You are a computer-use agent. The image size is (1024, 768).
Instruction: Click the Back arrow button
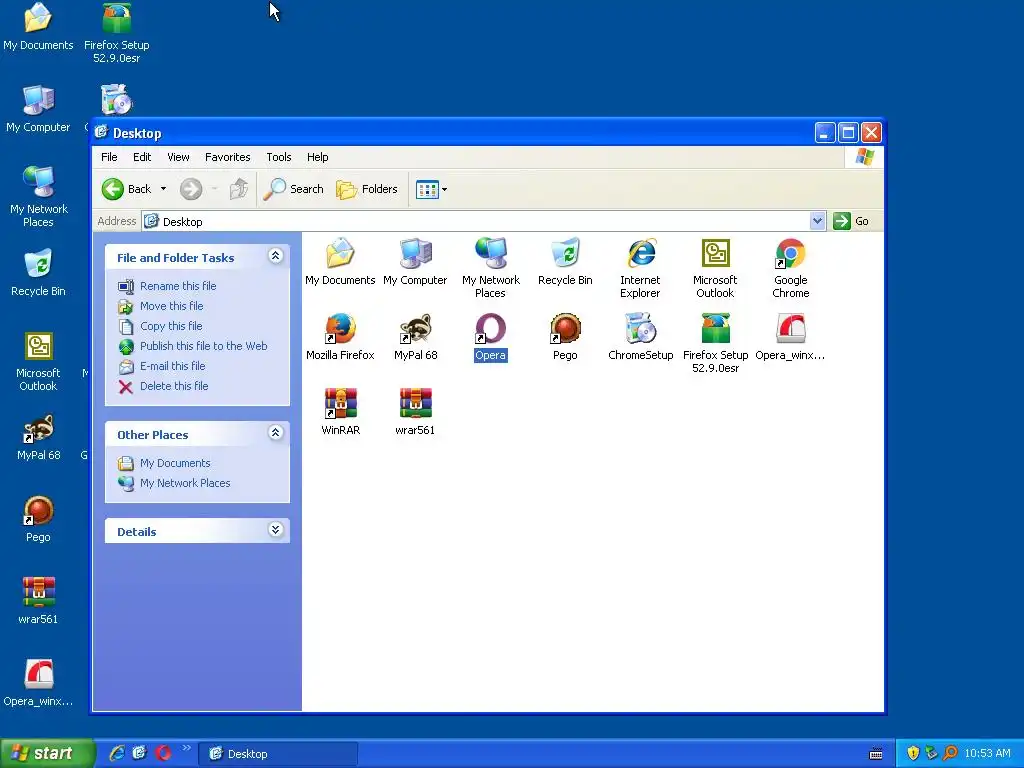pyautogui.click(x=127, y=189)
